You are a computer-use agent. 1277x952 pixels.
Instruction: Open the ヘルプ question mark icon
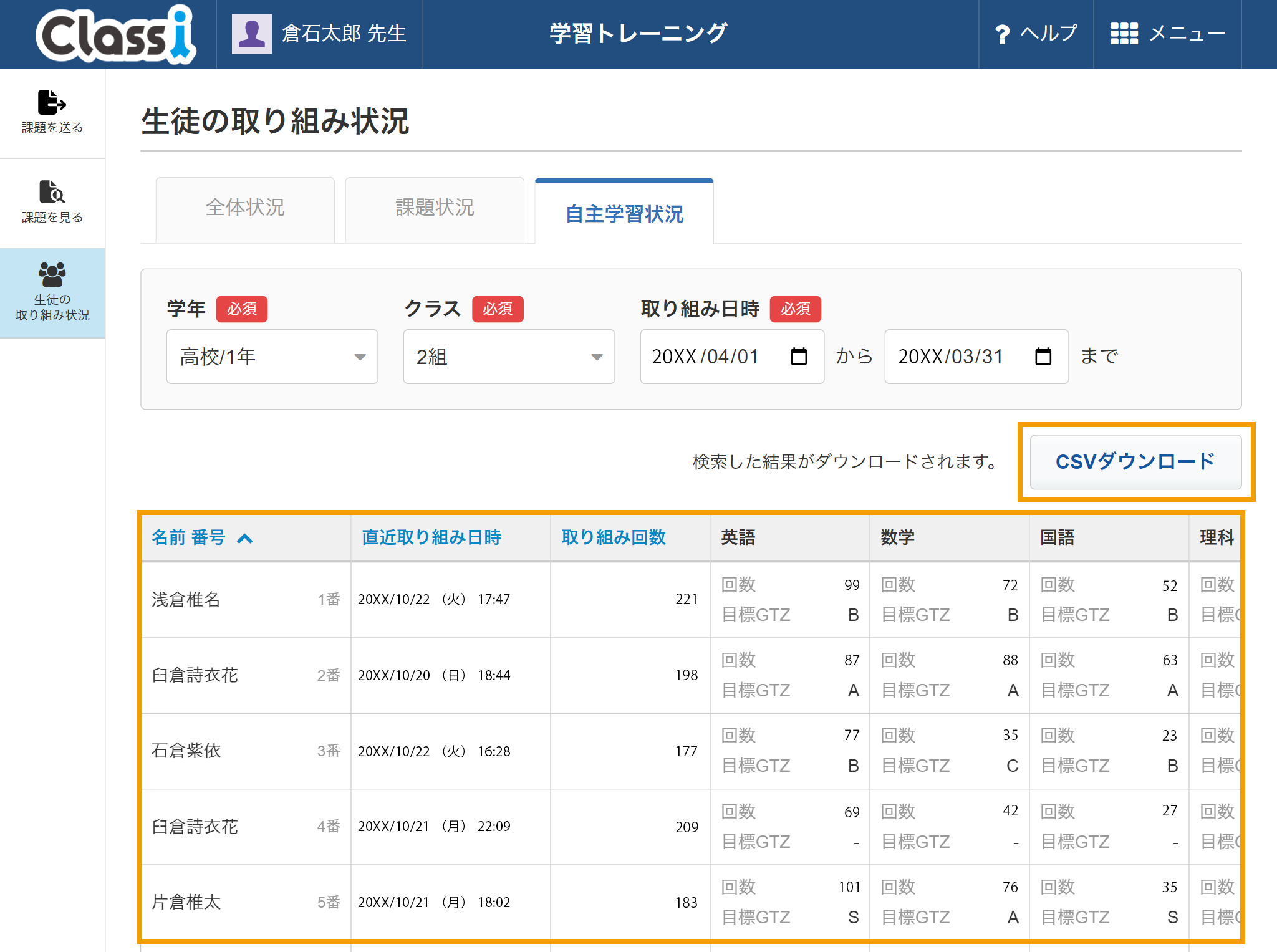point(1002,34)
